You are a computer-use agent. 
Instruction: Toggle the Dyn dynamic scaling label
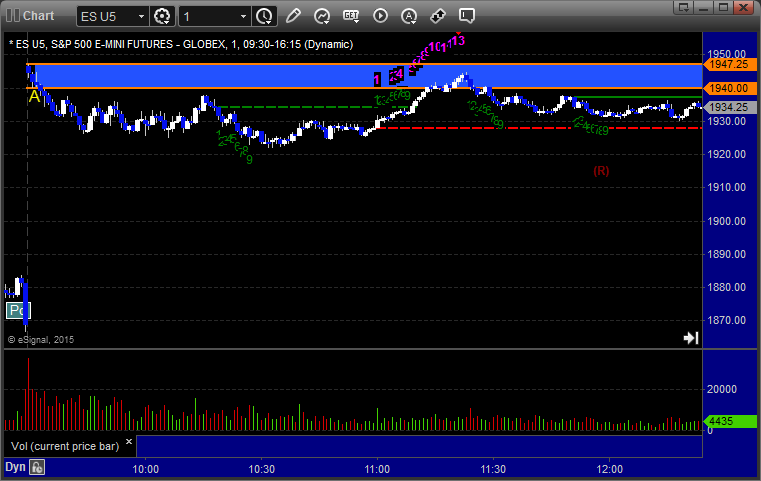tap(15, 467)
